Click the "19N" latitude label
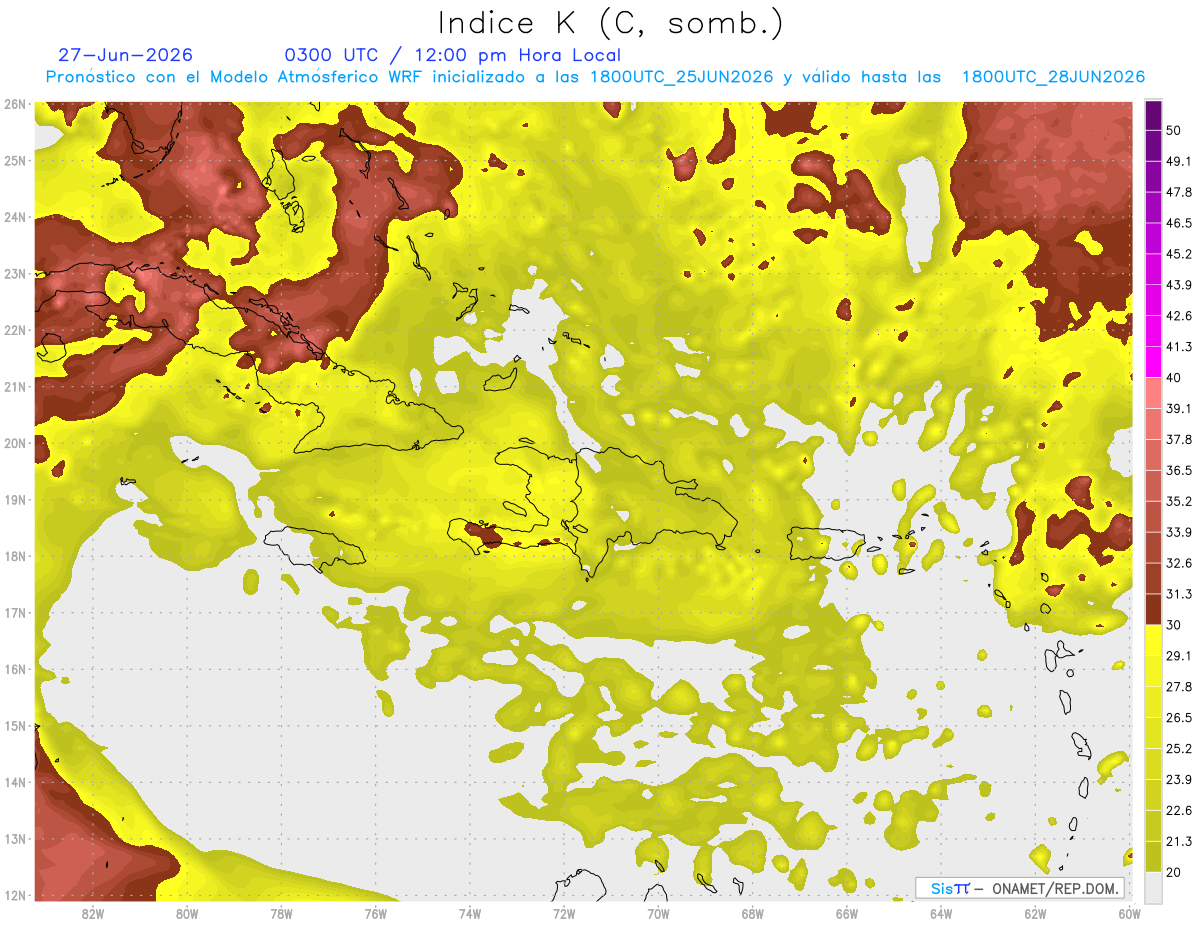1200x927 pixels. (x=14, y=500)
